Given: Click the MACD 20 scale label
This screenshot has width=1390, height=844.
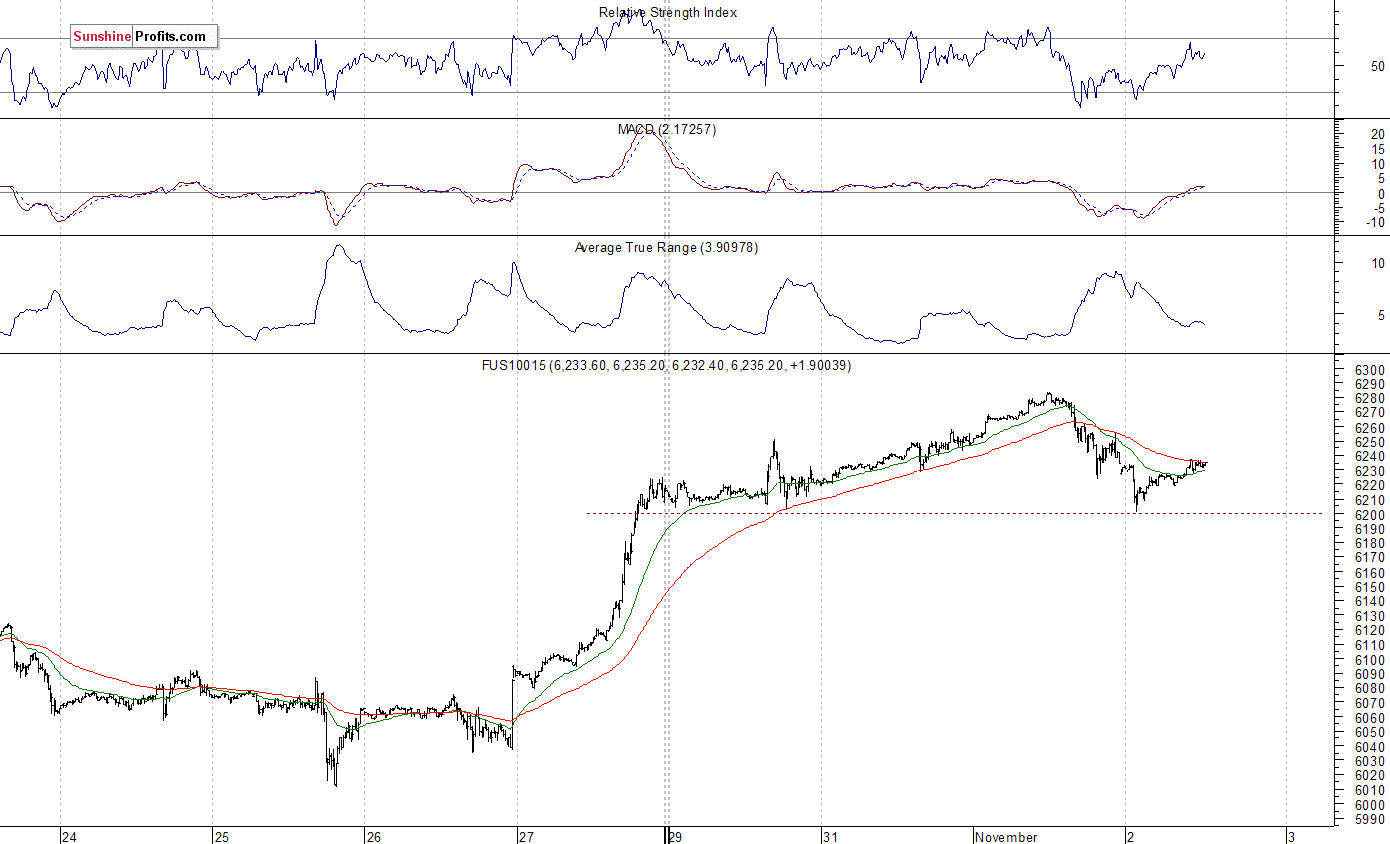Looking at the screenshot, I should point(1377,134).
